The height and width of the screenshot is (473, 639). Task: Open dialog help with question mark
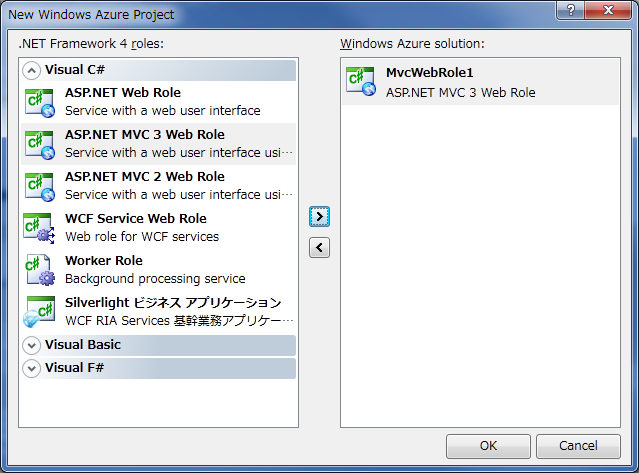coord(570,11)
